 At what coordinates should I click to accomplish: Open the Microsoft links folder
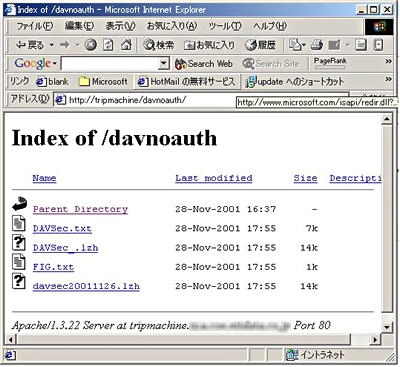pyautogui.click(x=103, y=81)
